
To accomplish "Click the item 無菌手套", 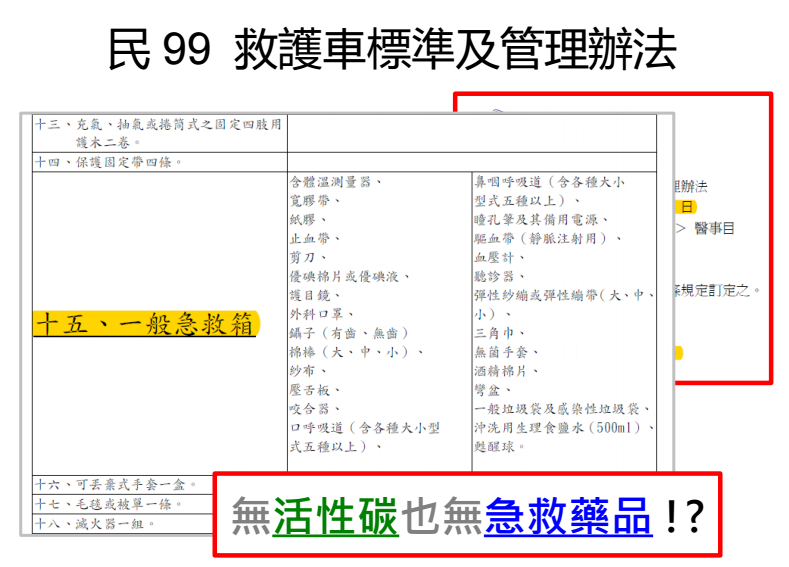I will (502, 352).
